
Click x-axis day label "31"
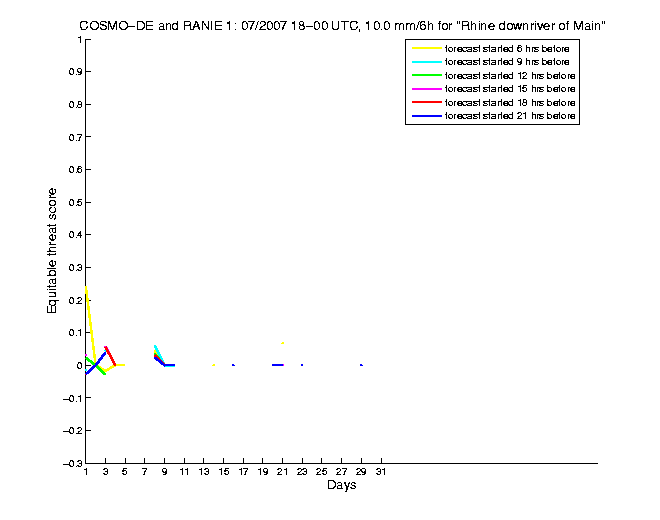pos(381,472)
